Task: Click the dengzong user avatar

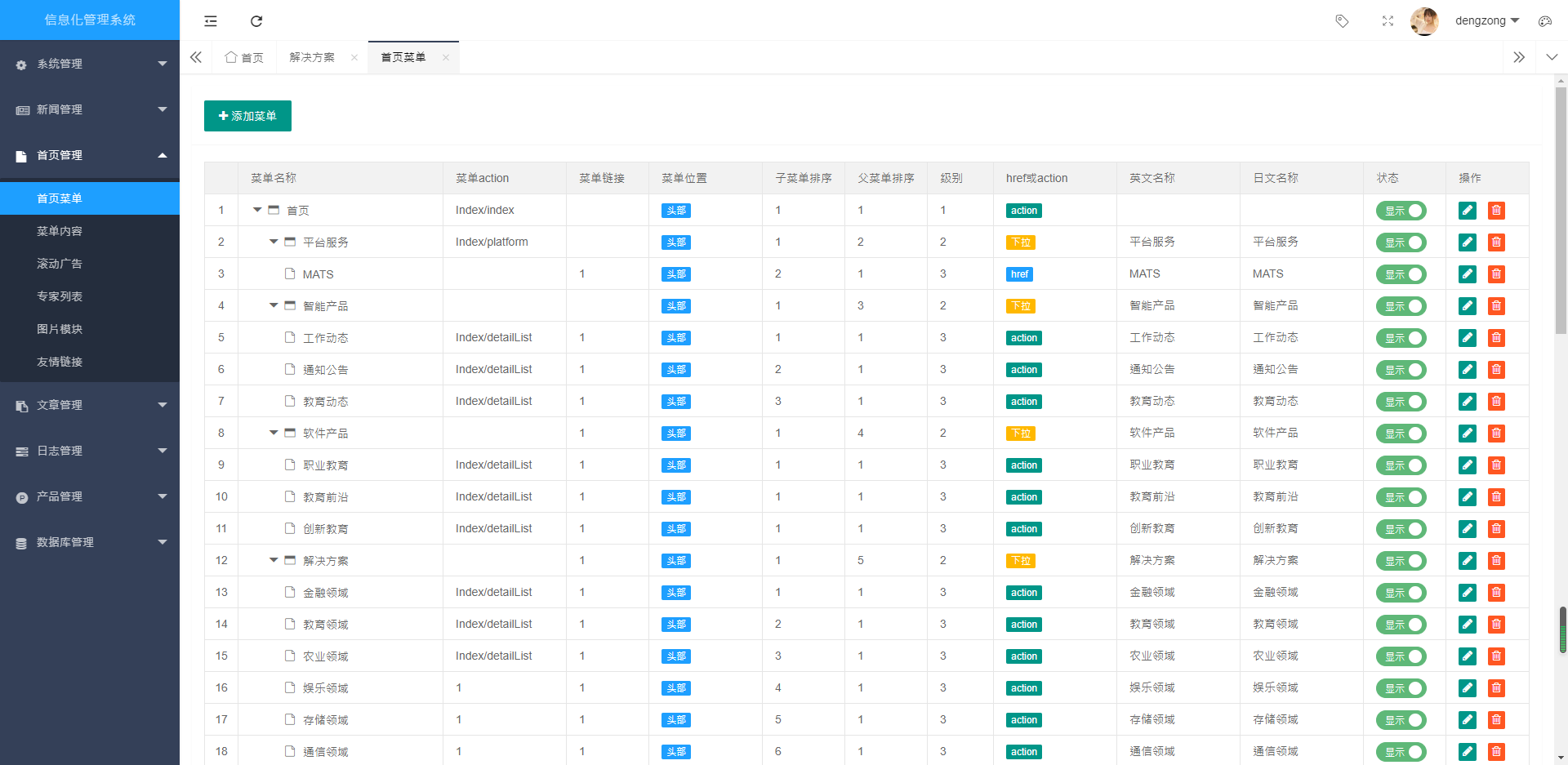Action: 1425,21
